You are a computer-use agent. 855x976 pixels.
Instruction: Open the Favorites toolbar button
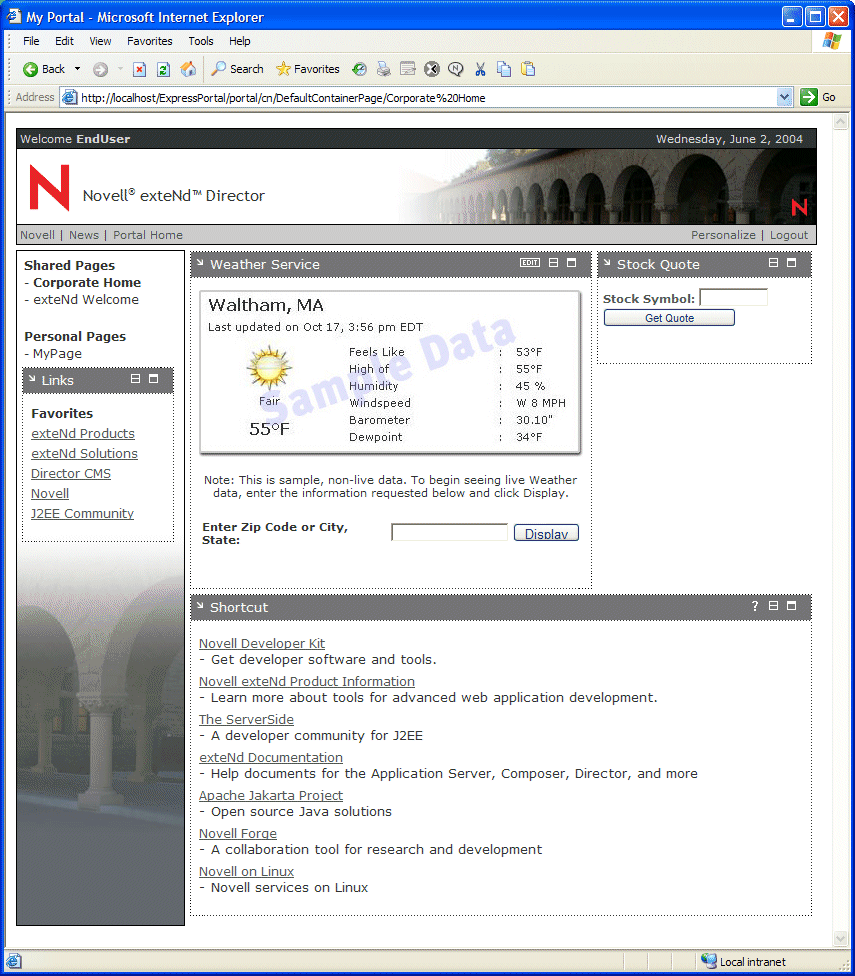click(308, 69)
